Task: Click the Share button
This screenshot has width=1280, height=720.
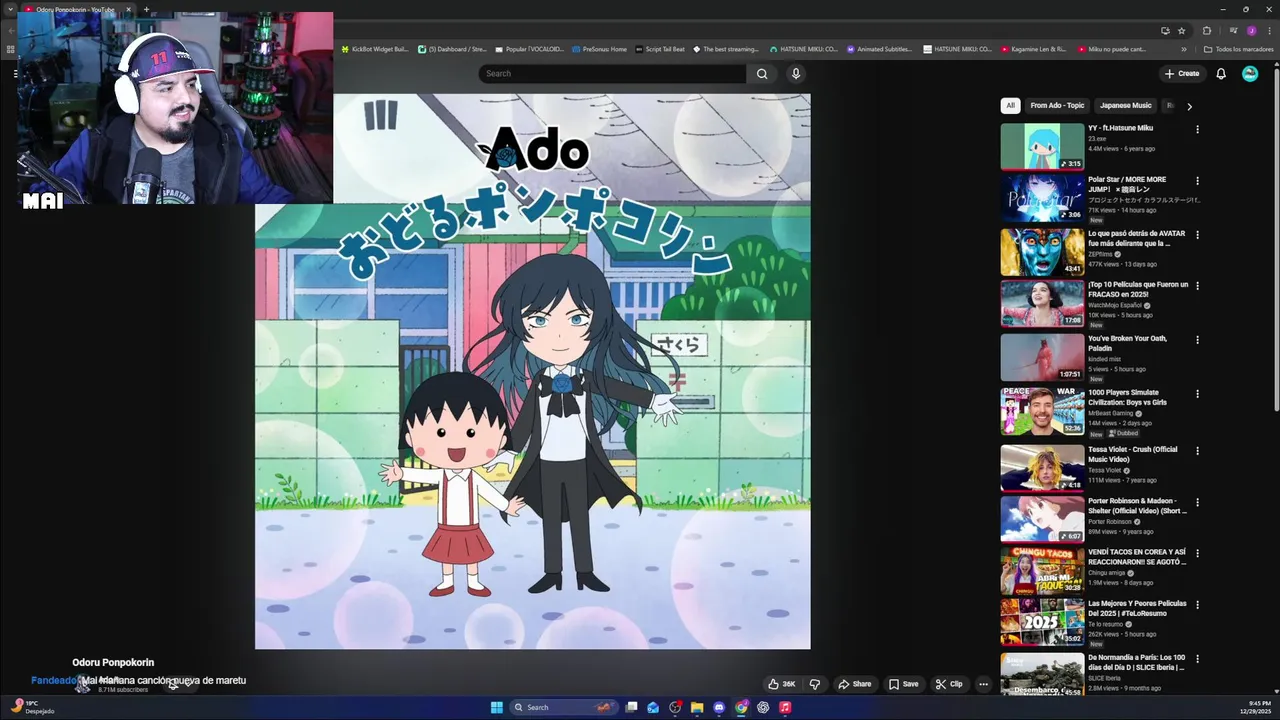Action: click(x=855, y=684)
